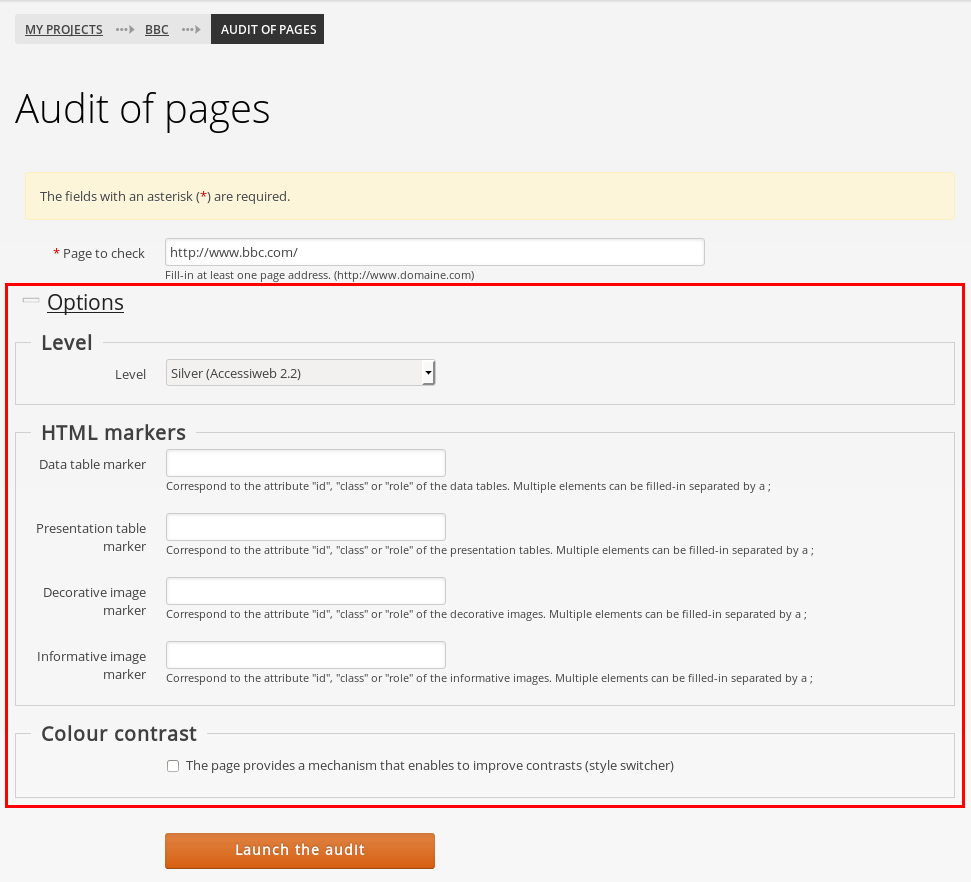Select the Audit of Pages breadcrumb
The height and width of the screenshot is (882, 971).
tap(268, 29)
